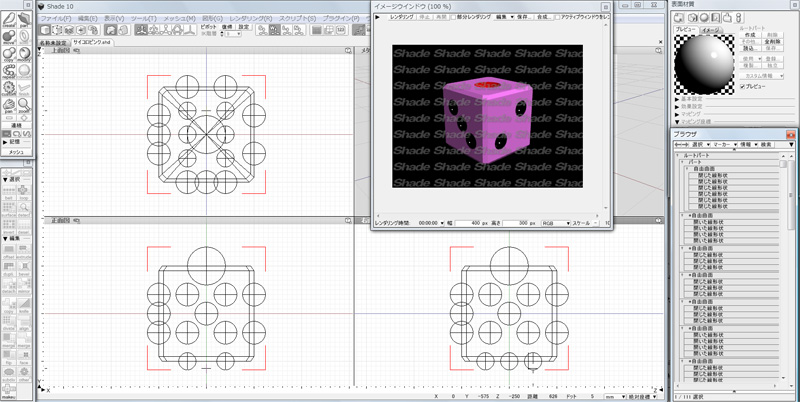Open the マーカー dropdown in browser

724,145
